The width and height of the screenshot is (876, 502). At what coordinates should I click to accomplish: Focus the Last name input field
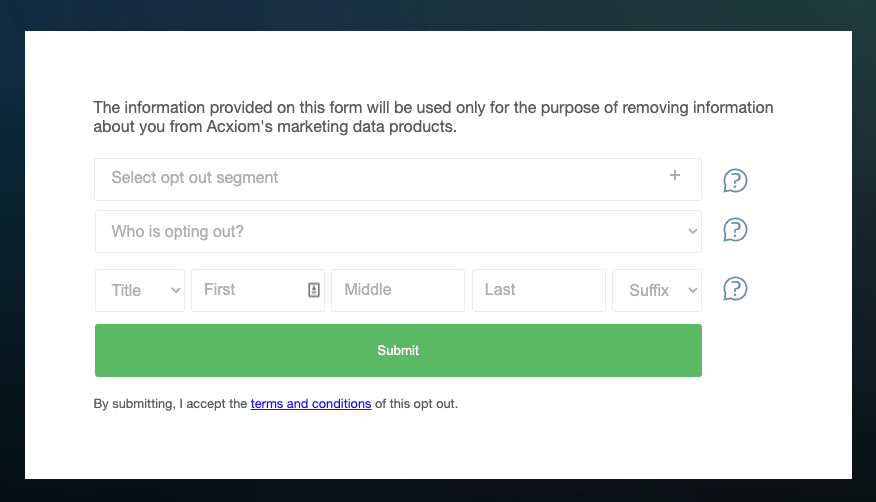point(539,290)
